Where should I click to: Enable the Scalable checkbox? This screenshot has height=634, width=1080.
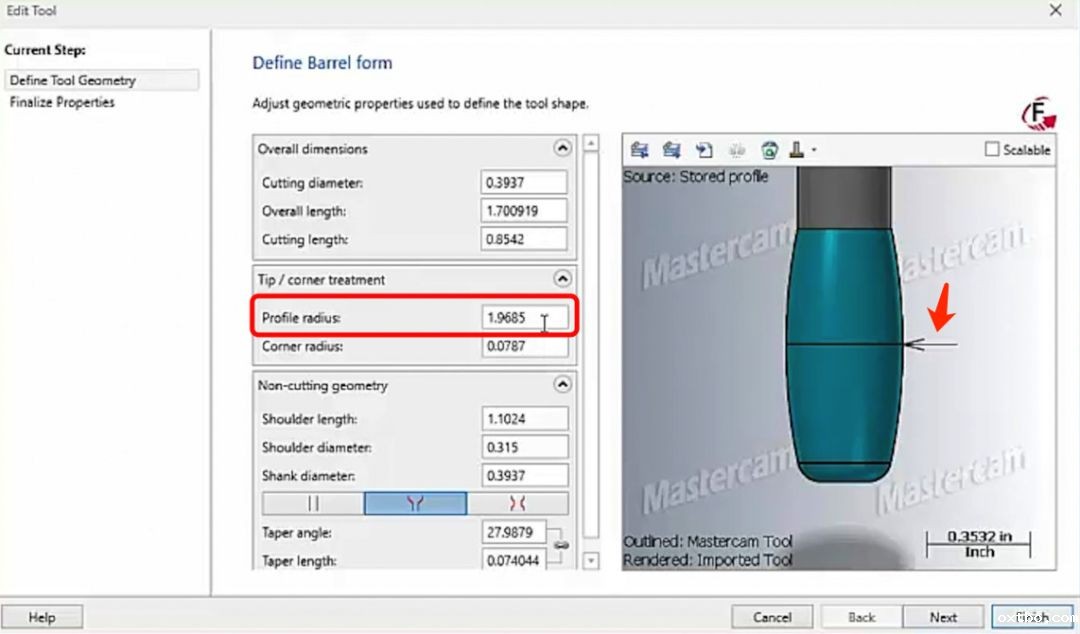pyautogui.click(x=992, y=149)
